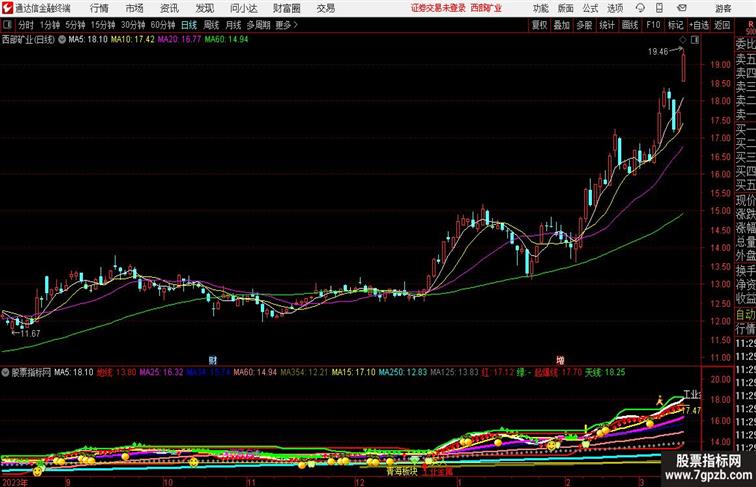Select the 日线 daily period tab

coord(189,25)
